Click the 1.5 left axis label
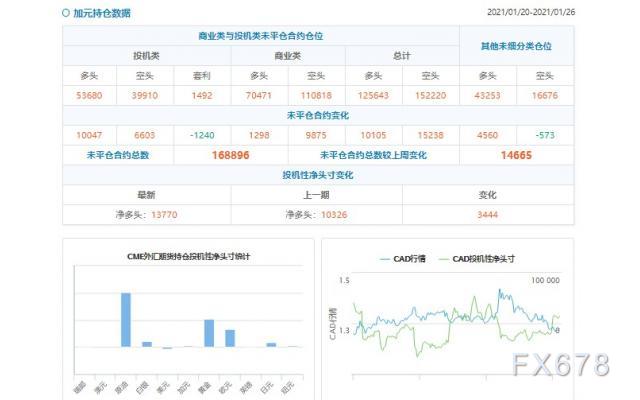The image size is (640, 400). (x=344, y=280)
